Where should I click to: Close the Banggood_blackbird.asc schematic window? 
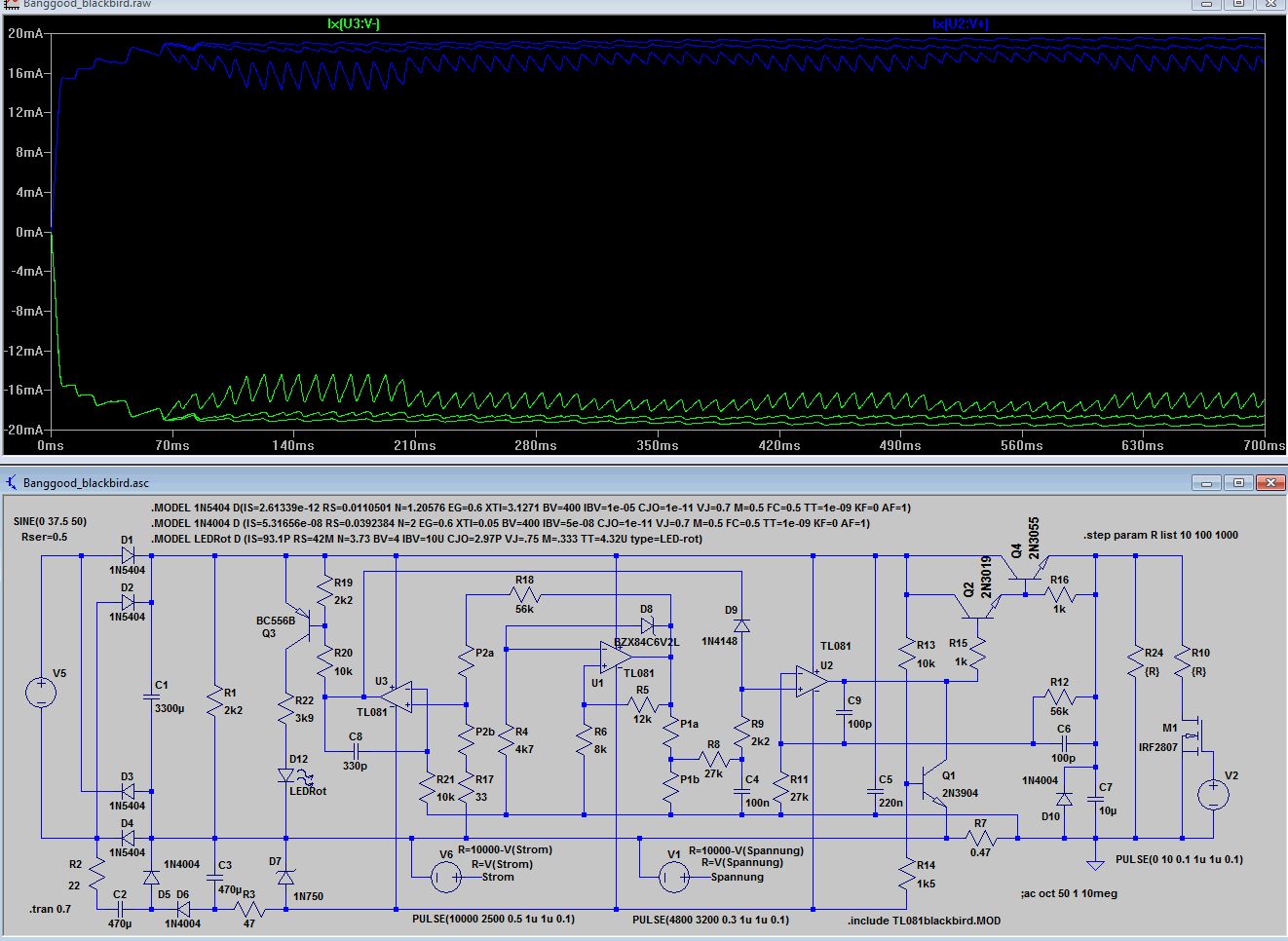tap(1269, 482)
